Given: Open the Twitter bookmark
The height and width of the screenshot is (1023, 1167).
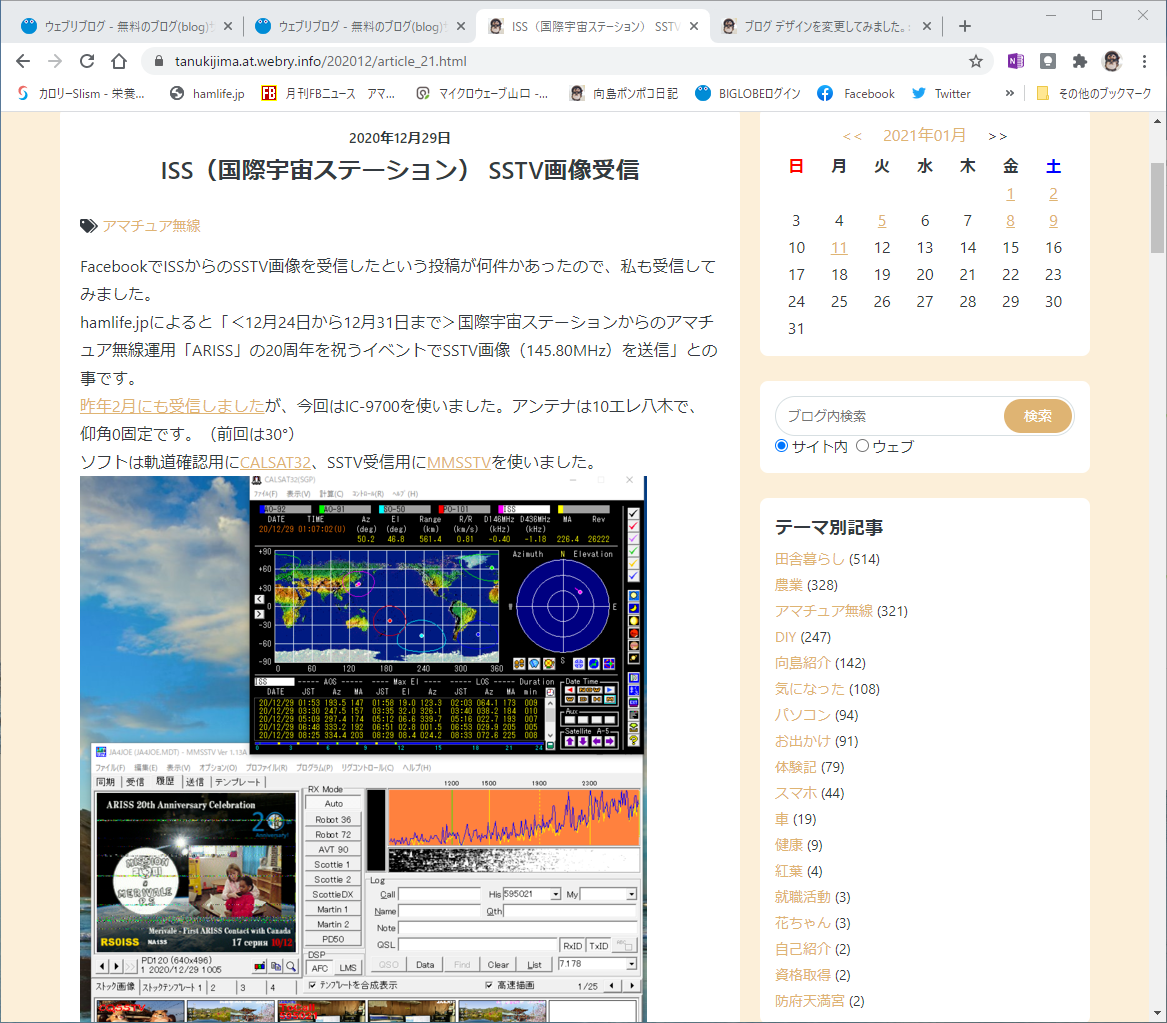Looking at the screenshot, I should tap(941, 93).
